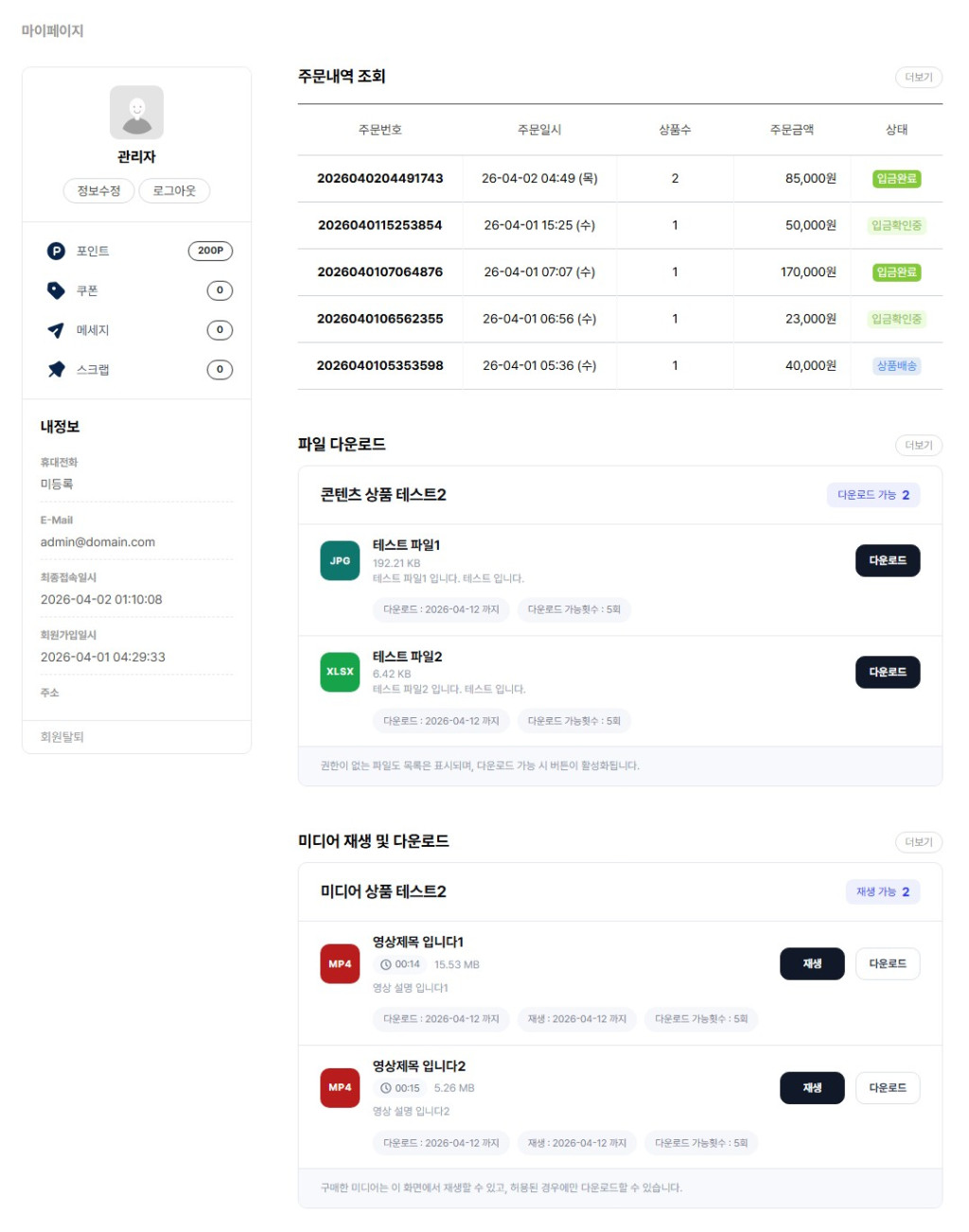Click the JPG file type icon
The width and height of the screenshot is (969, 1232).
pos(340,561)
